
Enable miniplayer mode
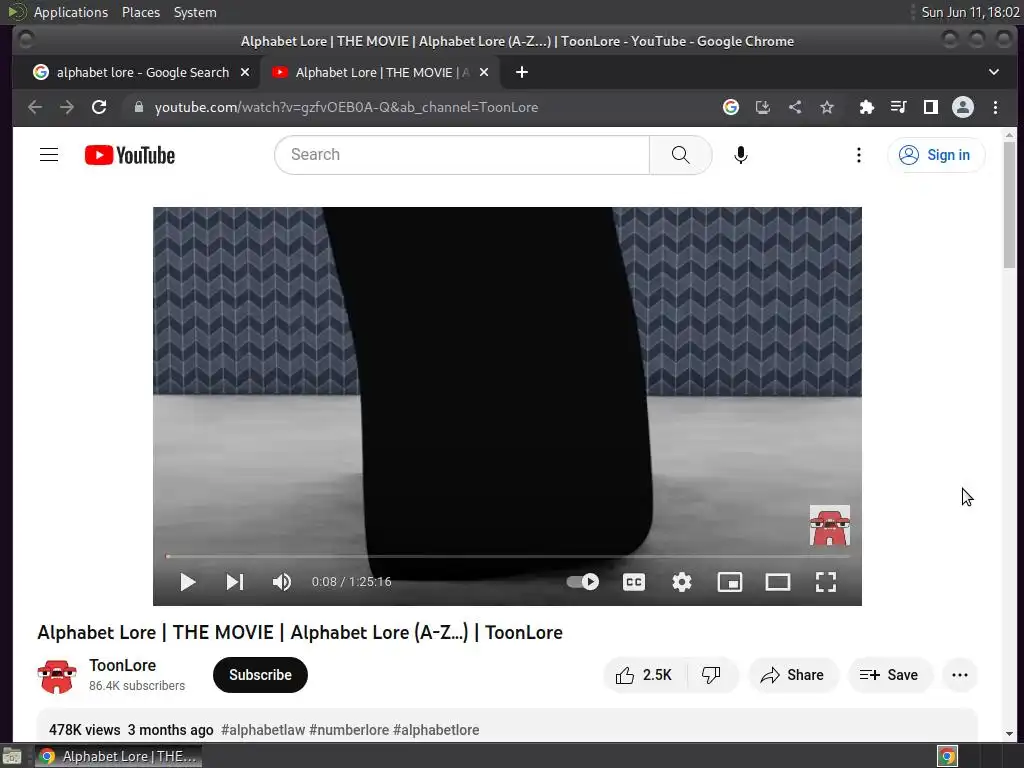(x=729, y=582)
